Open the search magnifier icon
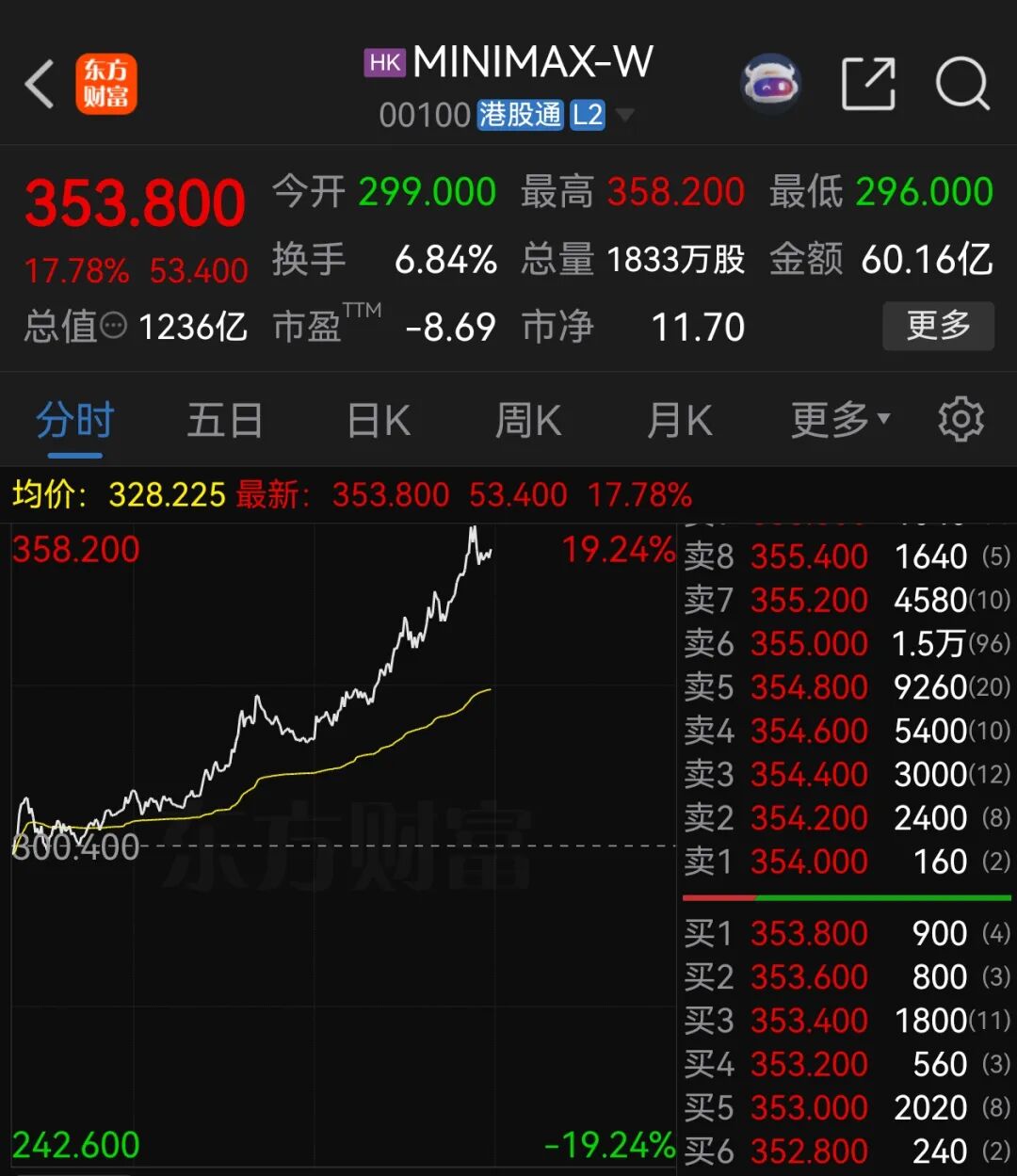This screenshot has width=1017, height=1176. tap(962, 84)
